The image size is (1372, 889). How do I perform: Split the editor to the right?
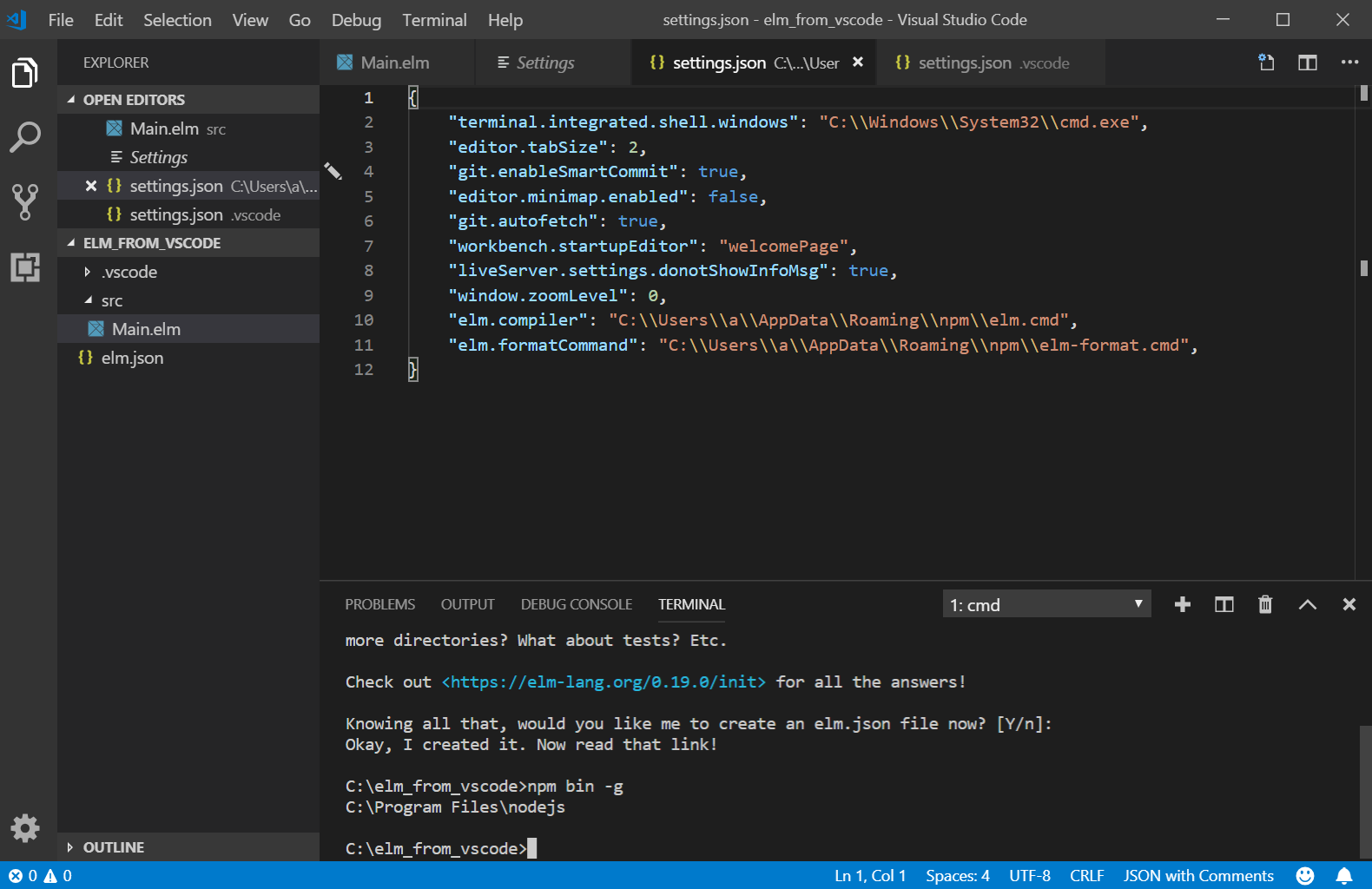coord(1307,63)
